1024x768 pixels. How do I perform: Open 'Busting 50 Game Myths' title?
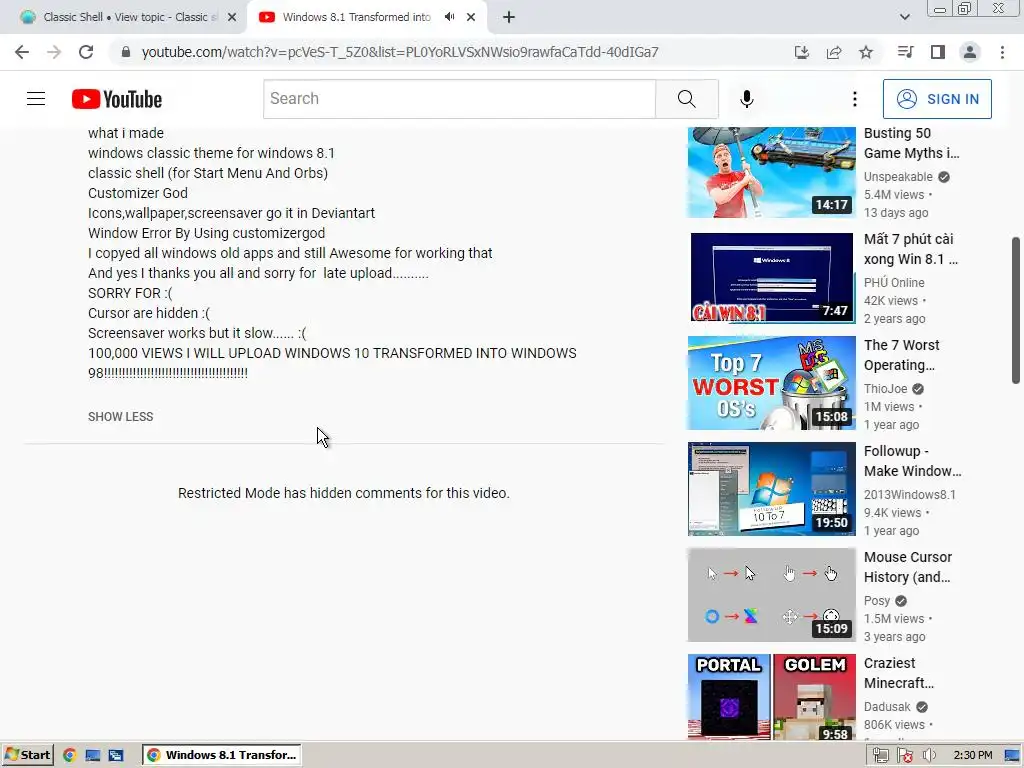click(911, 143)
